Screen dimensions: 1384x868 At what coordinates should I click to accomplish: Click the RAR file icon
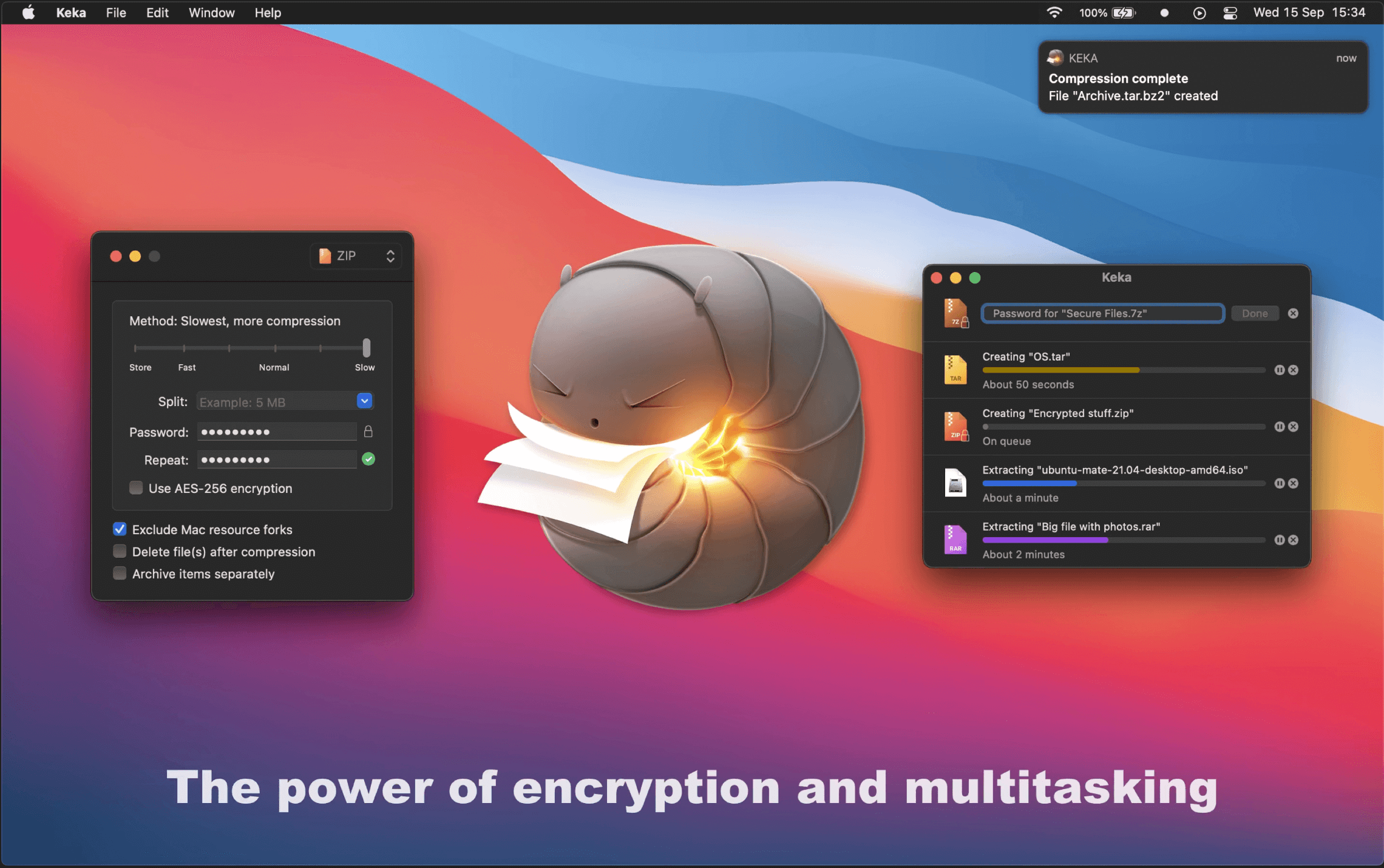click(x=955, y=540)
